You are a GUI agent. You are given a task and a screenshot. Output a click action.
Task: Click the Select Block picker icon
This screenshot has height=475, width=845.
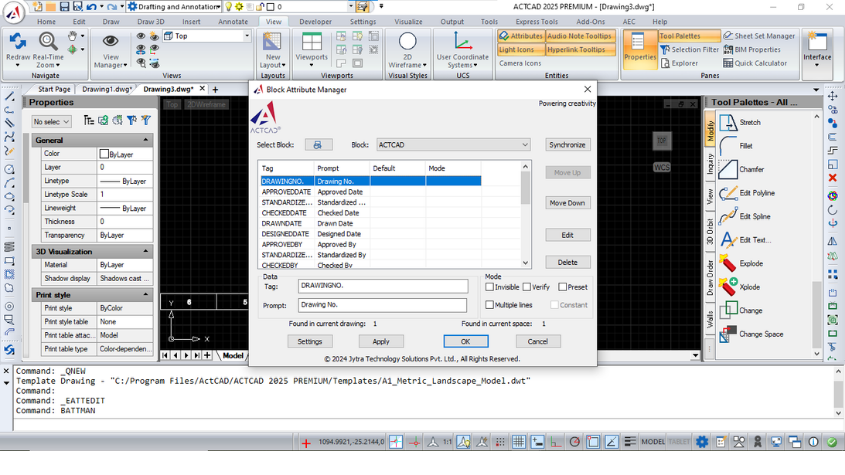click(x=318, y=145)
